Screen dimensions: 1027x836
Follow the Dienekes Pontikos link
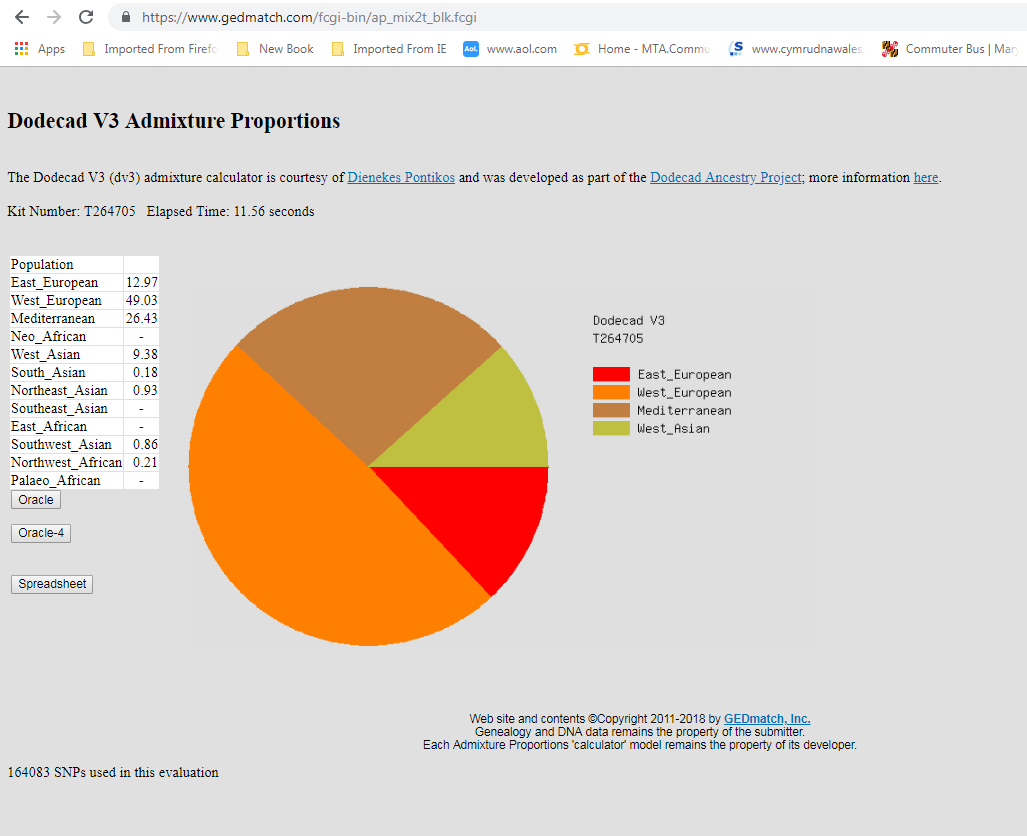[401, 178]
